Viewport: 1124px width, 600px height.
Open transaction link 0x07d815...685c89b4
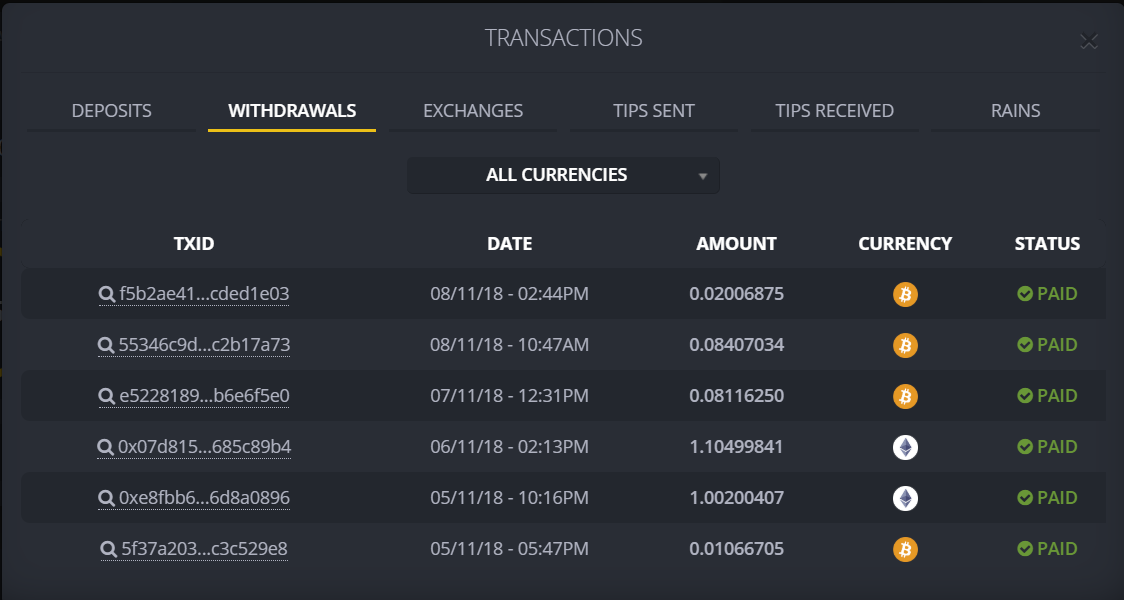(204, 447)
